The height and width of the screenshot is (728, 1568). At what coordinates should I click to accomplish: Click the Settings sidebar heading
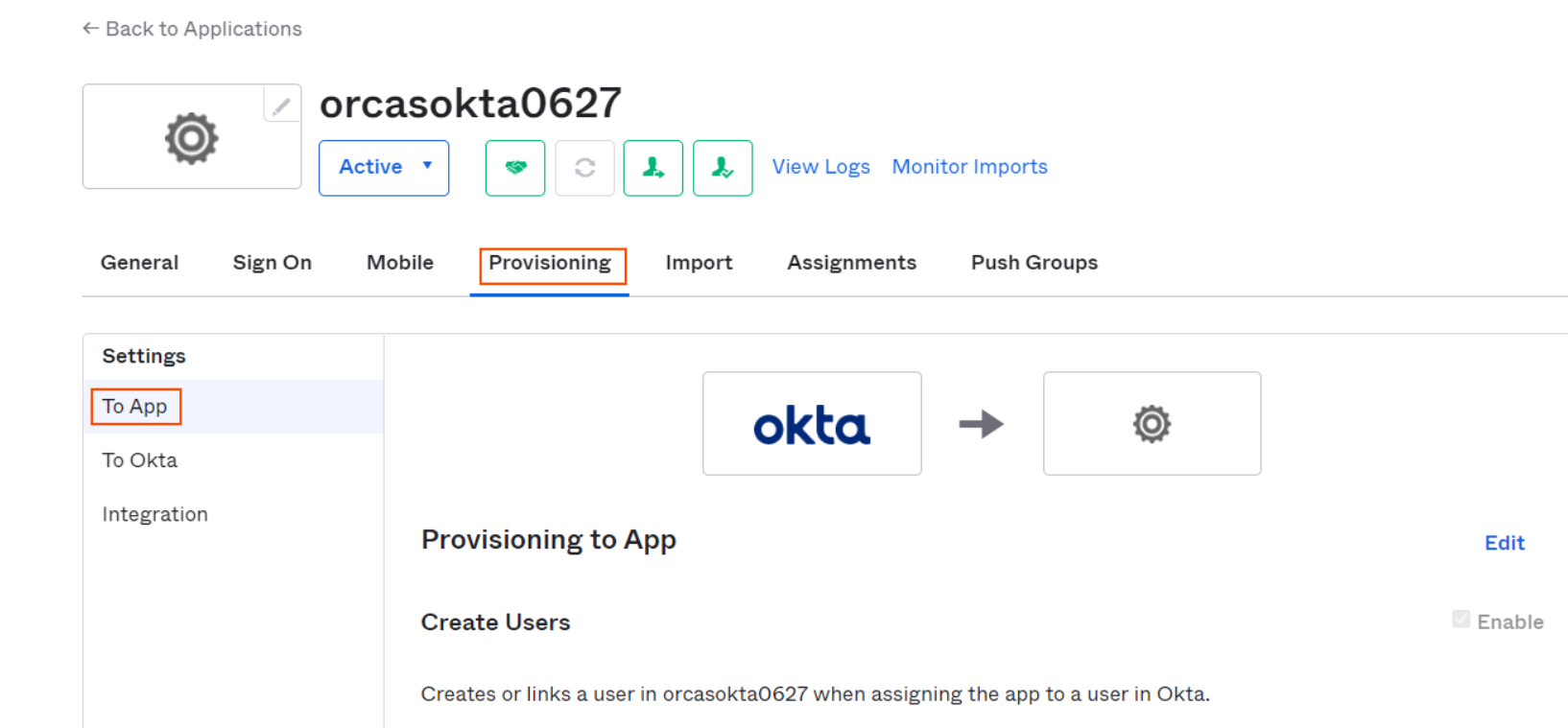pyautogui.click(x=144, y=356)
